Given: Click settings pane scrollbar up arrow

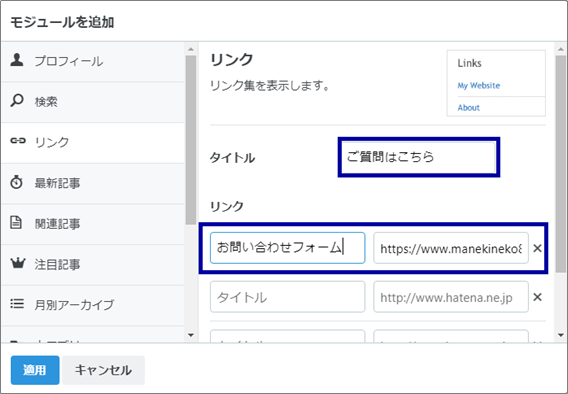Looking at the screenshot, I should pyautogui.click(x=560, y=49).
